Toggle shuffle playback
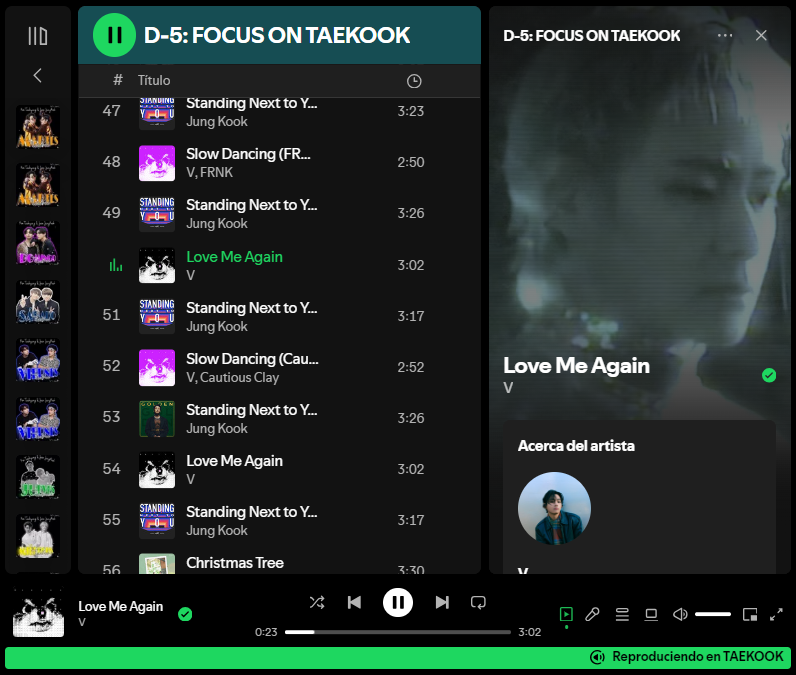Image resolution: width=796 pixels, height=675 pixels. tap(317, 602)
